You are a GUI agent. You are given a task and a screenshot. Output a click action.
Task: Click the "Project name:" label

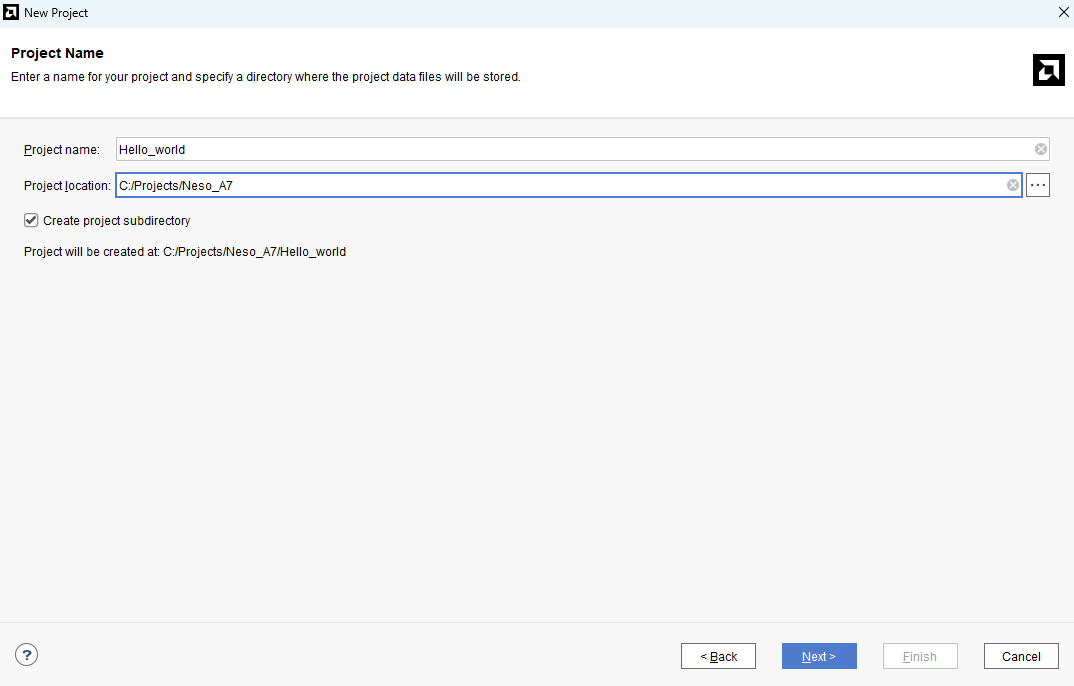pos(62,150)
